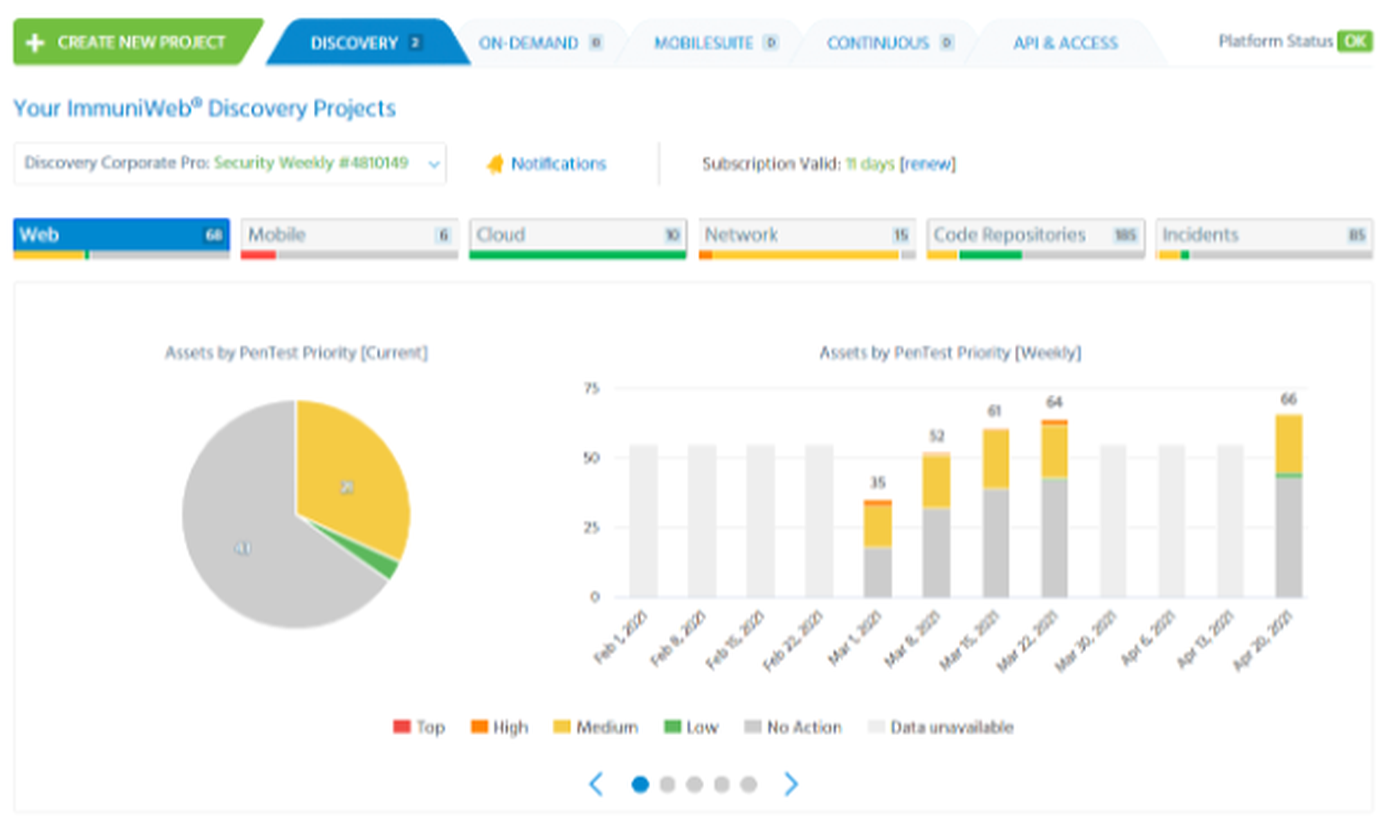1400x840 pixels.
Task: Click 'Assets by PenTest Priority [Current]' title
Action: click(296, 353)
